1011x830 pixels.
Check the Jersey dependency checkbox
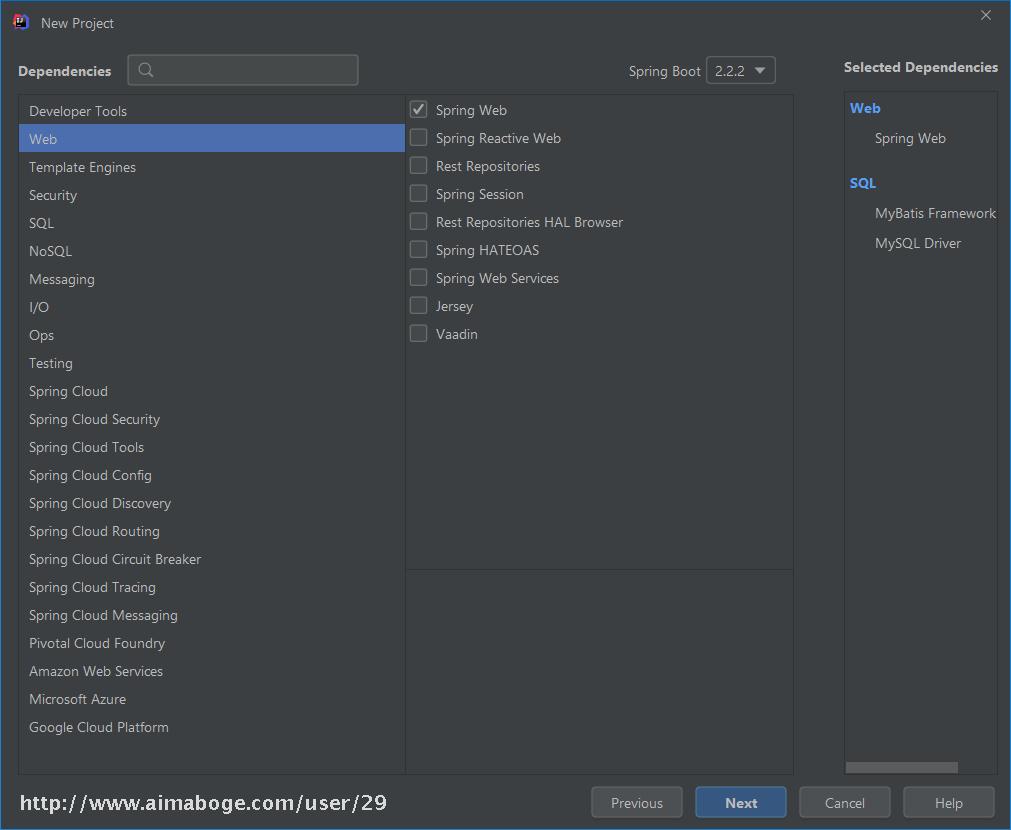click(x=418, y=306)
